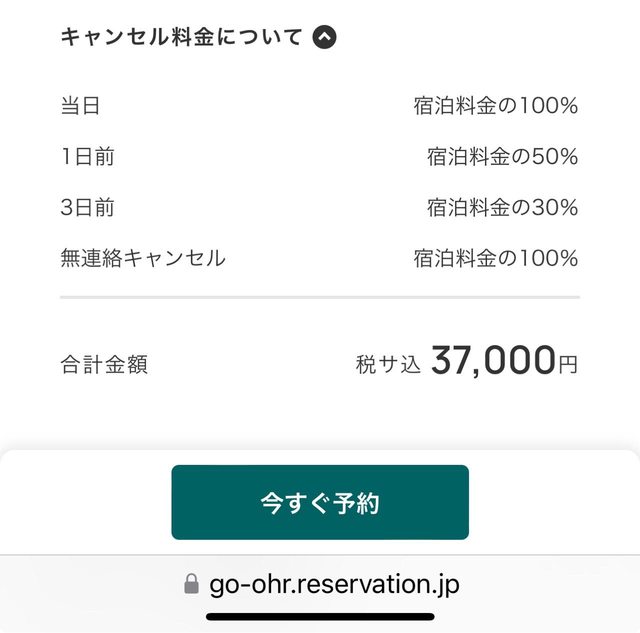Collapse the キャンセル料金について section chevron
The height and width of the screenshot is (633, 640).
coord(324,38)
